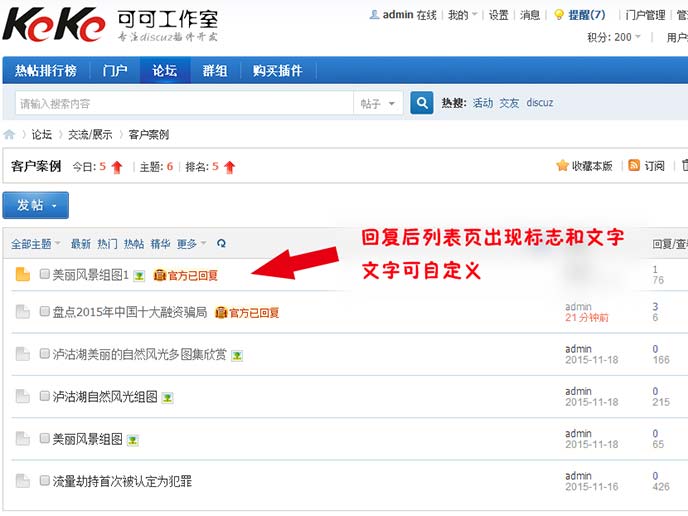688x516 pixels.
Task: Click the blue search magnifier button
Action: 422,103
